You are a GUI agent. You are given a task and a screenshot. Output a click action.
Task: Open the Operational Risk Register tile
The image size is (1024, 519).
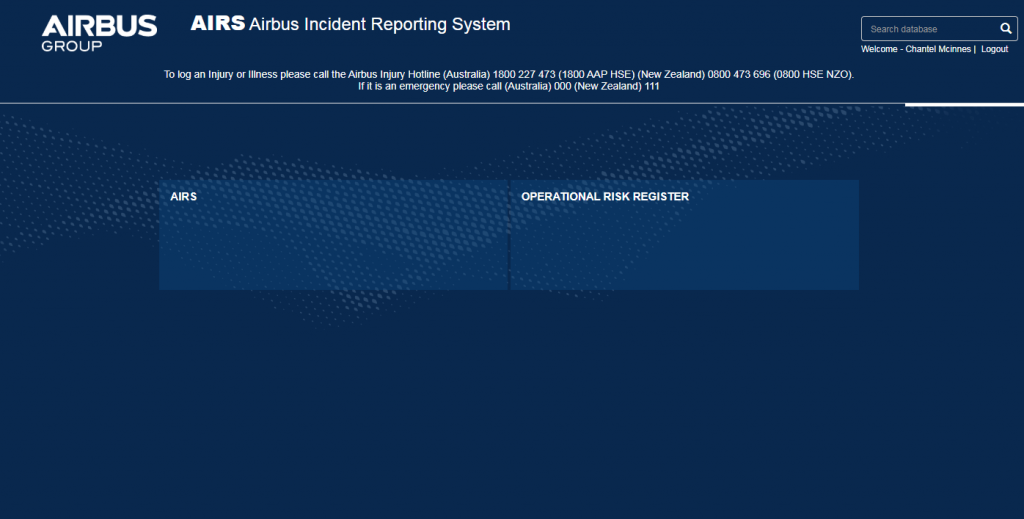pos(684,236)
